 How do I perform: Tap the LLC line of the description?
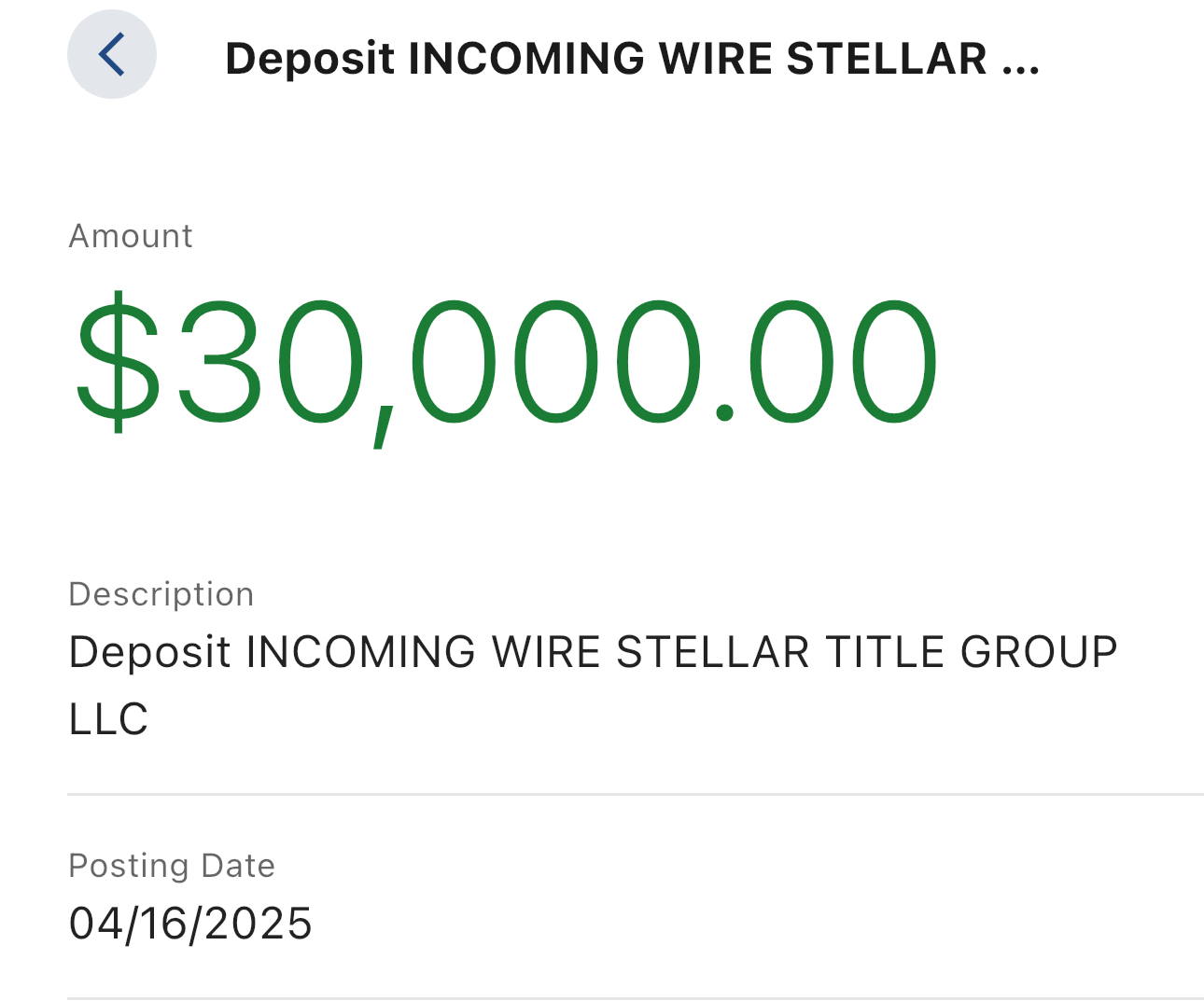(108, 719)
